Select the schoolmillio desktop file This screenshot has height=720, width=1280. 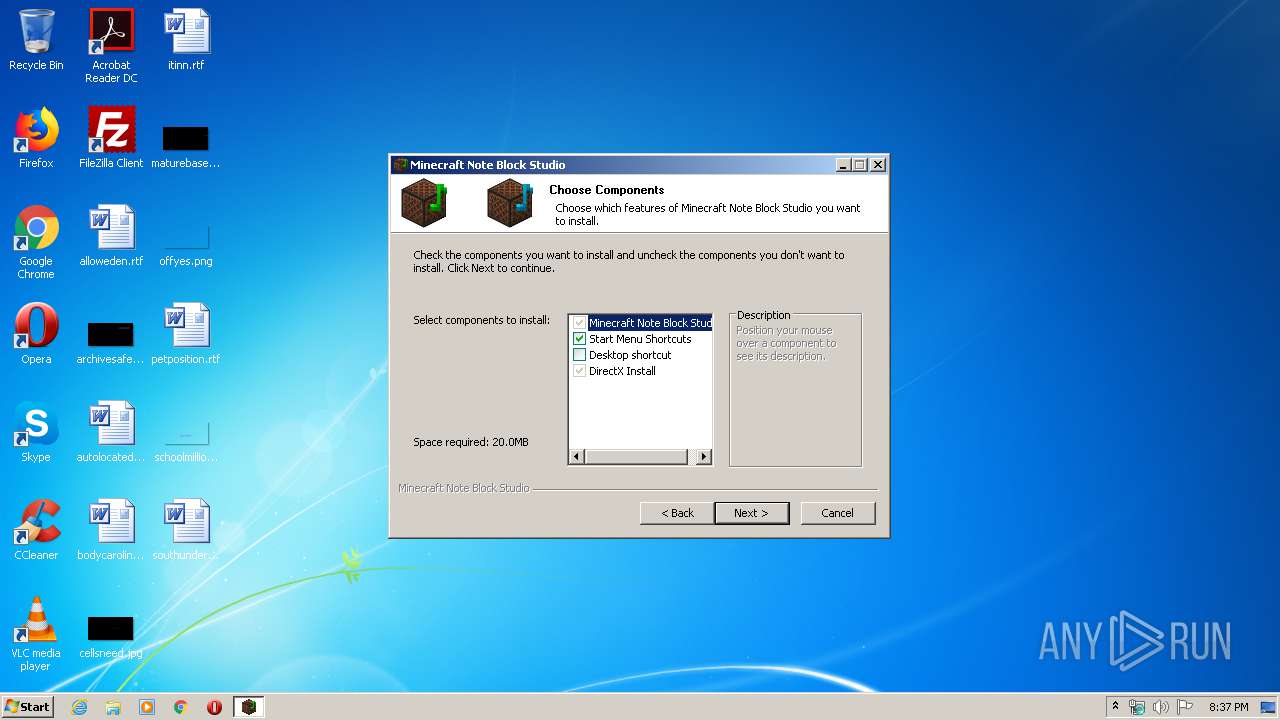[x=186, y=440]
